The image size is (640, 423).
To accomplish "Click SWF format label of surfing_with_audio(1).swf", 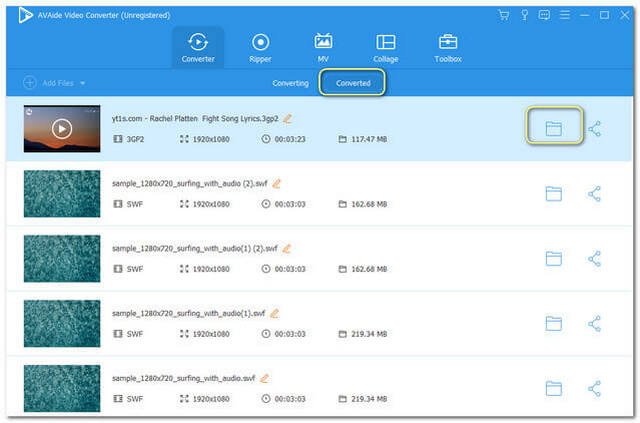I will [x=135, y=334].
